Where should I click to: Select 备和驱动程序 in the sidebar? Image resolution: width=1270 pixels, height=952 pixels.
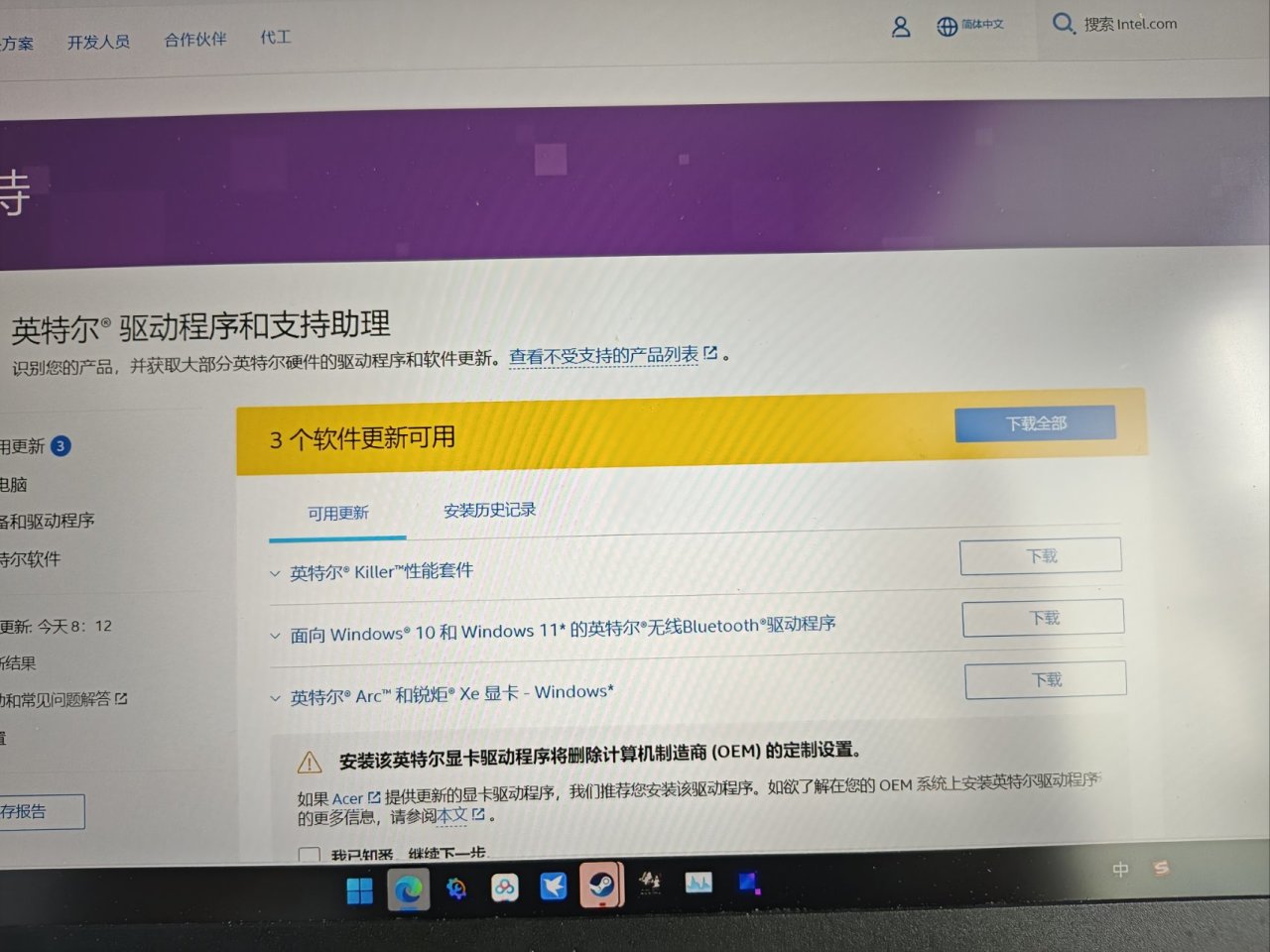pyautogui.click(x=47, y=521)
